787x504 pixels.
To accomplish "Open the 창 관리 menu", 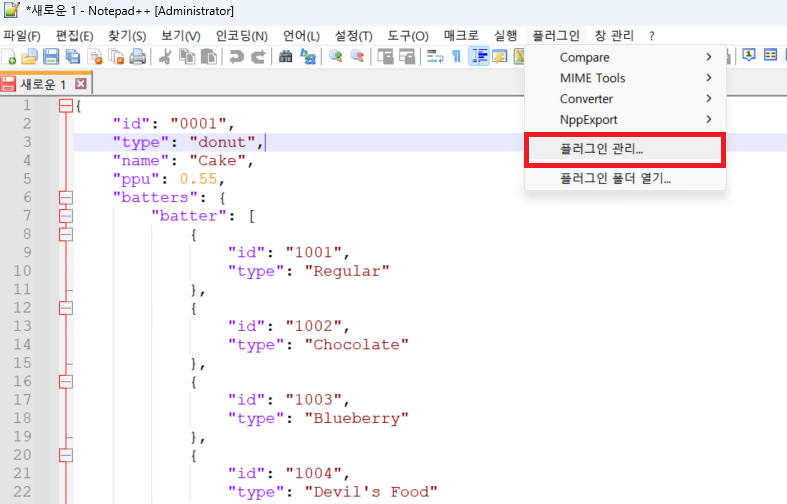I will click(614, 36).
